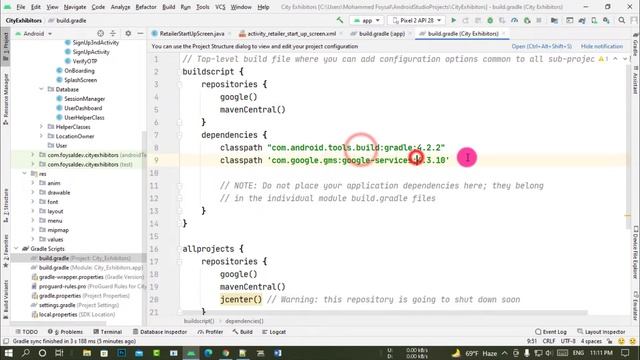Switch to activity_retailer_start_up_screen.xml tab
The height and width of the screenshot is (360, 640).
[x=291, y=33]
